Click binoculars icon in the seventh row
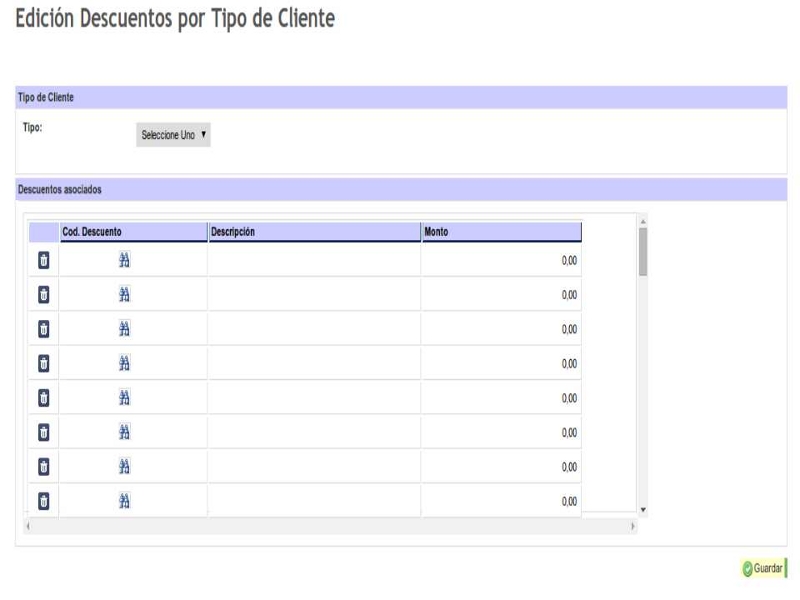The width and height of the screenshot is (800, 600). coord(126,466)
